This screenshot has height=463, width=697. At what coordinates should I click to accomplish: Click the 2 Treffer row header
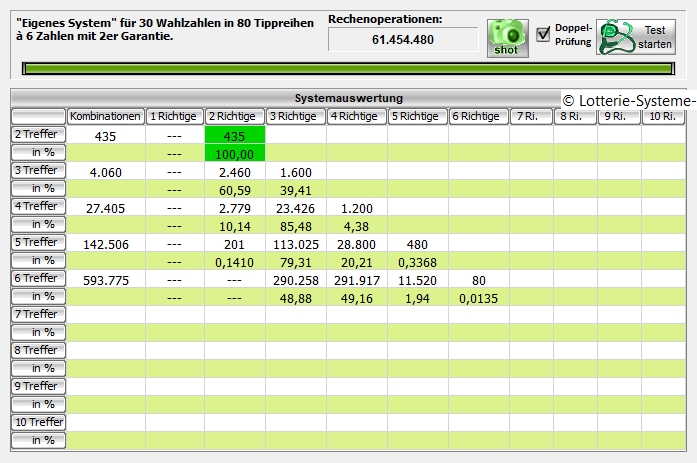[x=38, y=134]
